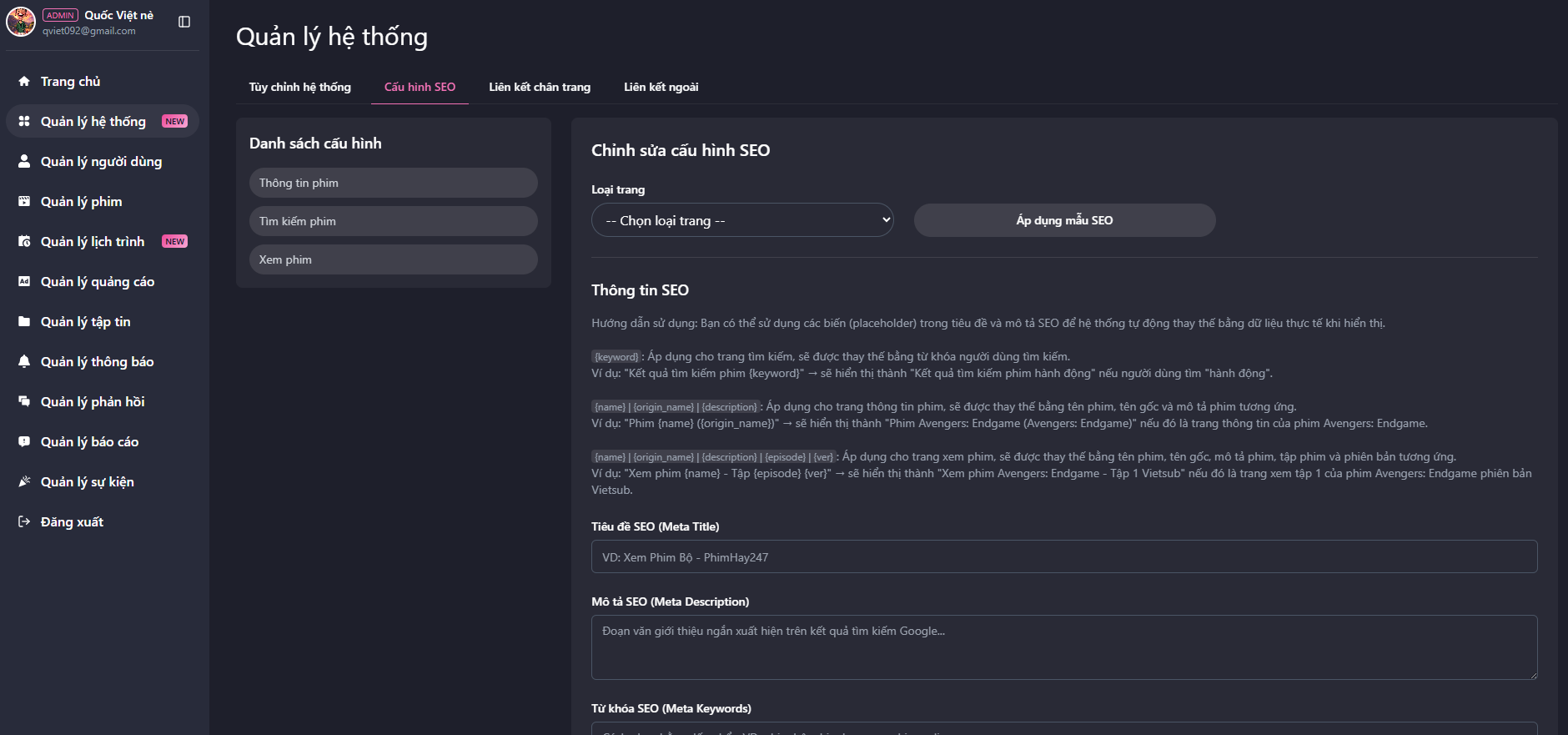Viewport: 1568px width, 735px height.
Task: Click the Quản lý phim film icon
Action: pyautogui.click(x=24, y=201)
